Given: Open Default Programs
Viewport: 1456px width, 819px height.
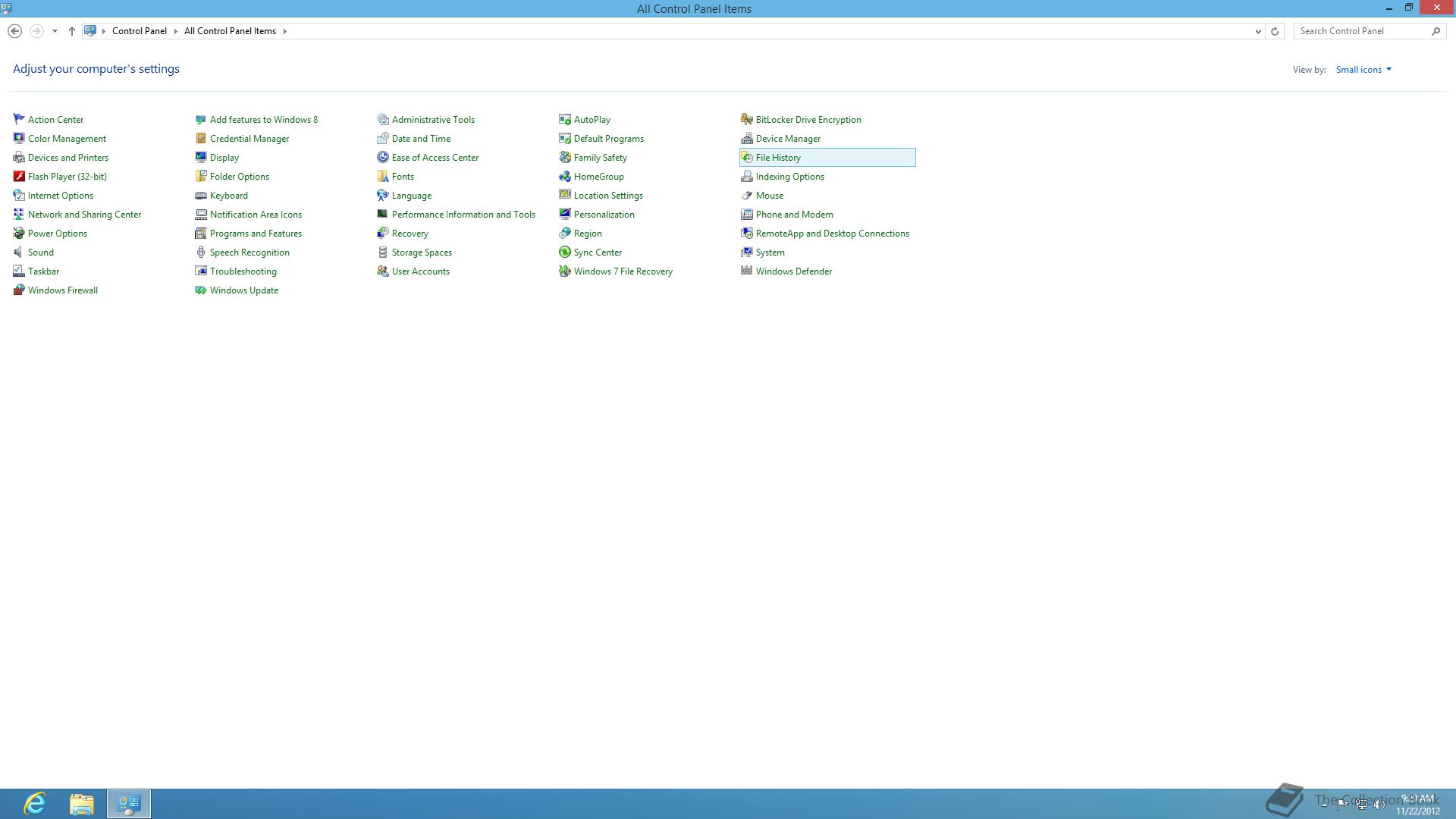Looking at the screenshot, I should (x=608, y=139).
